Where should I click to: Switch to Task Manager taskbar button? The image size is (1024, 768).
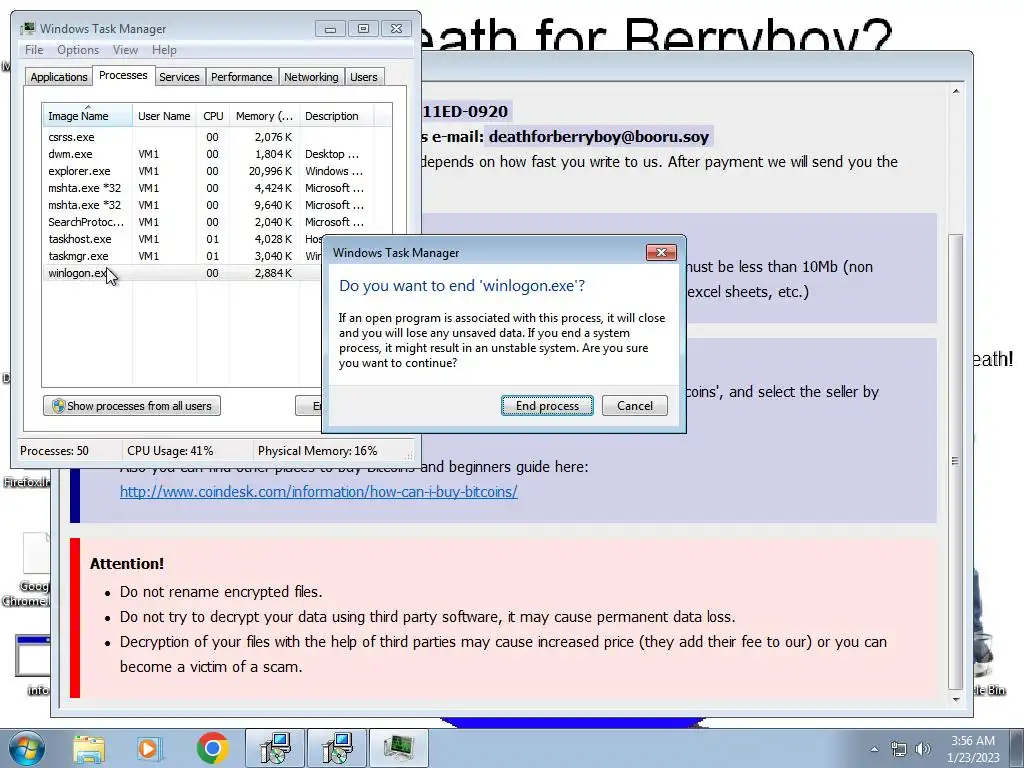[399, 748]
